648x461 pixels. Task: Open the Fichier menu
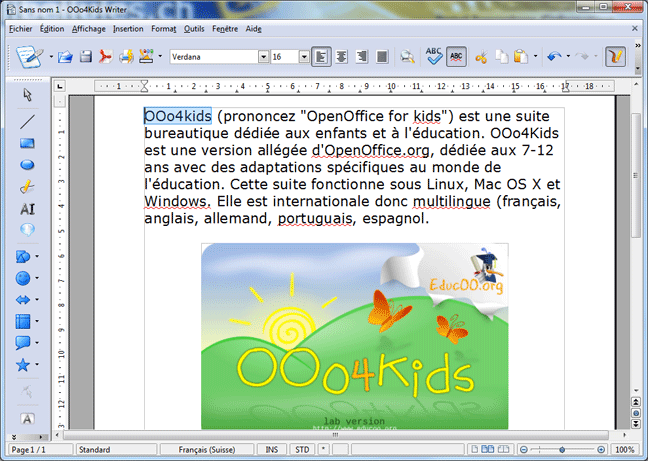tap(21, 29)
